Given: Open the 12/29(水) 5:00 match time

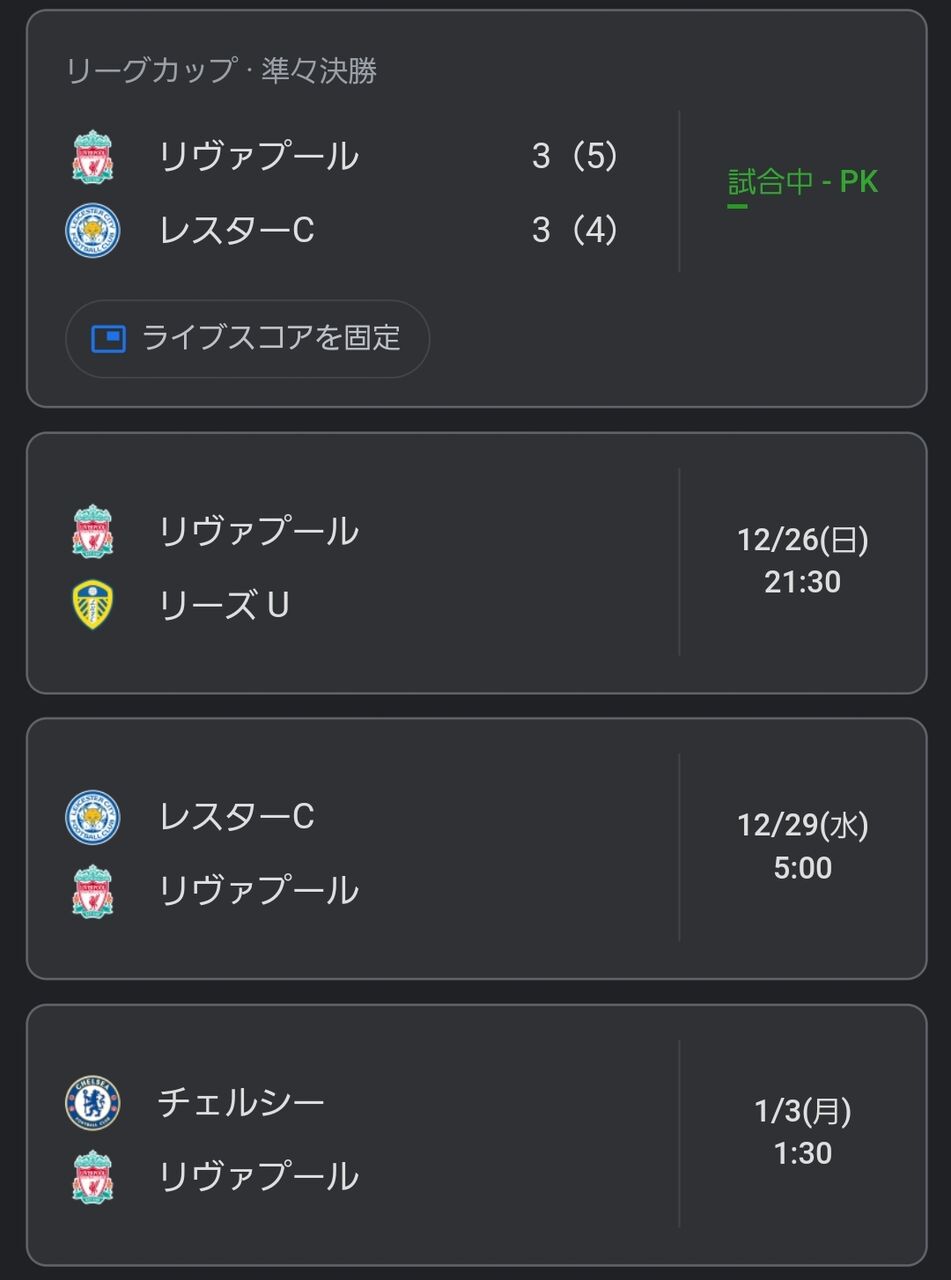Looking at the screenshot, I should tap(803, 847).
